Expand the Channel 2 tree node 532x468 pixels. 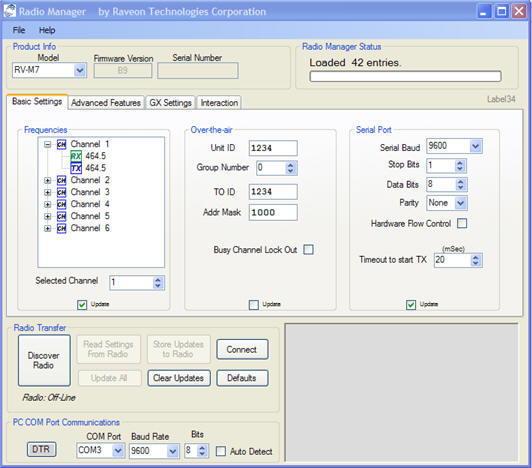click(48, 181)
